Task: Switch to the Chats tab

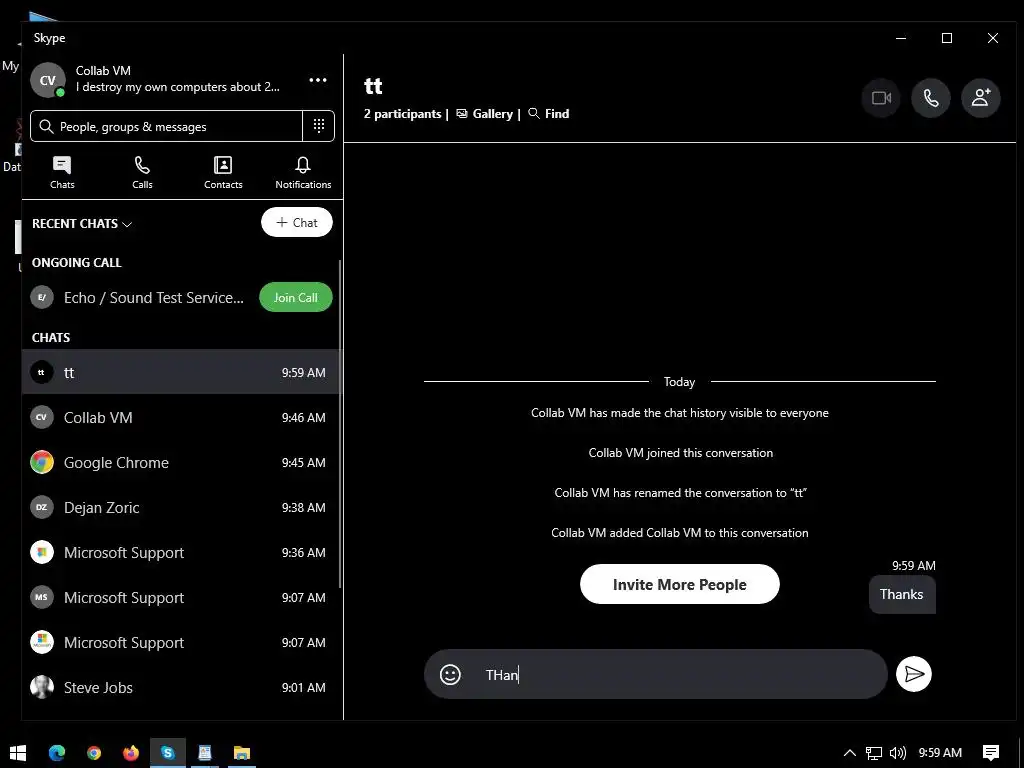Action: pos(62,172)
